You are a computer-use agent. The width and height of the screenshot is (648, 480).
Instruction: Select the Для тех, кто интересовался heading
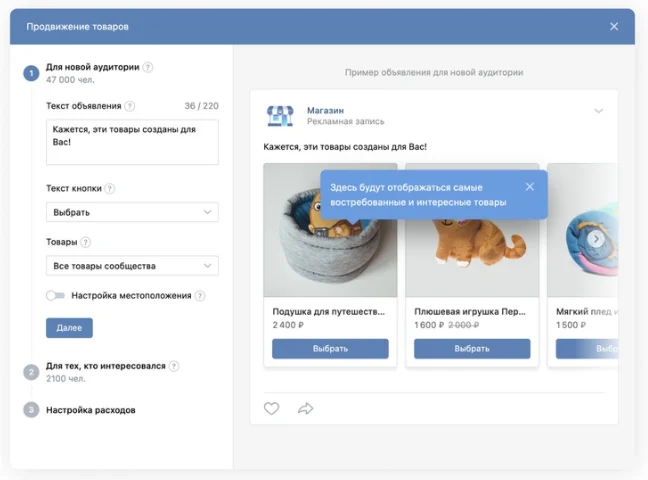(106, 366)
